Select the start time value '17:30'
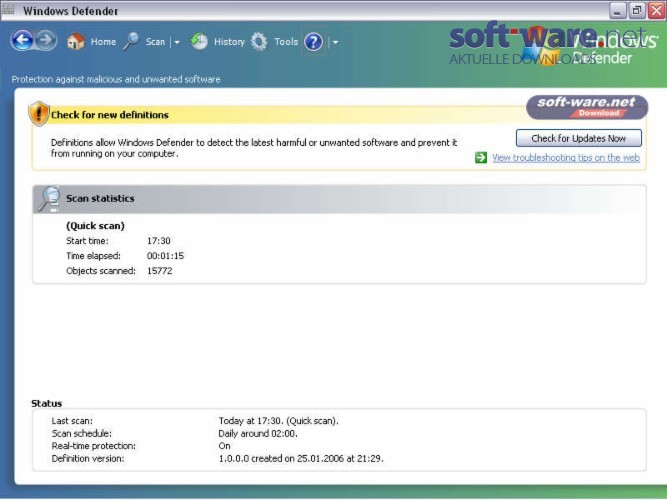Image resolution: width=667 pixels, height=500 pixels. pos(159,241)
